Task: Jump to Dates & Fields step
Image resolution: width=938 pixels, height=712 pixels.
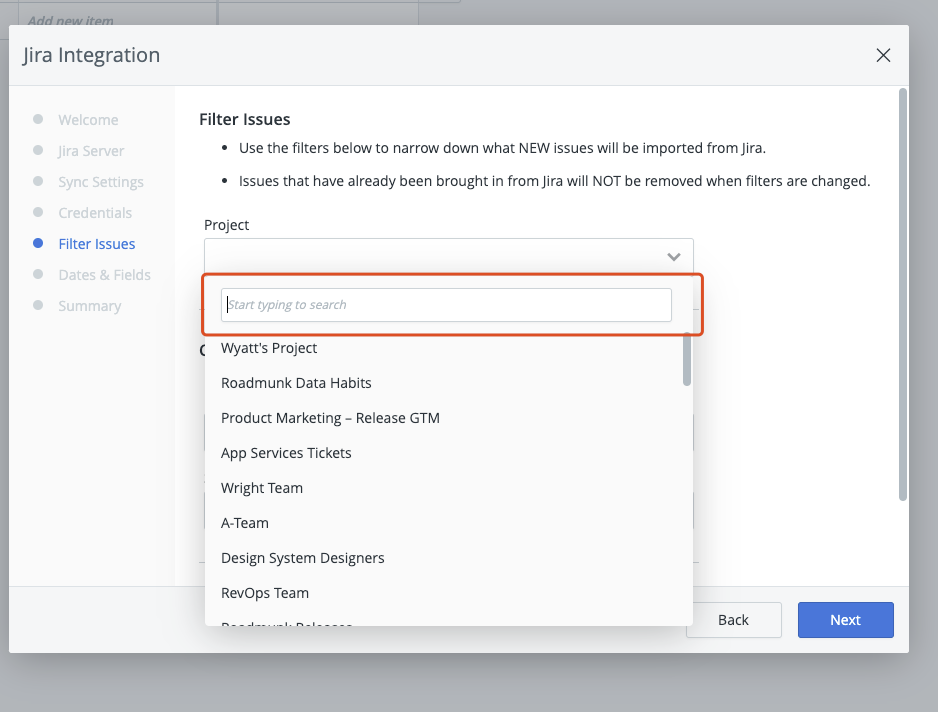Action: (104, 275)
